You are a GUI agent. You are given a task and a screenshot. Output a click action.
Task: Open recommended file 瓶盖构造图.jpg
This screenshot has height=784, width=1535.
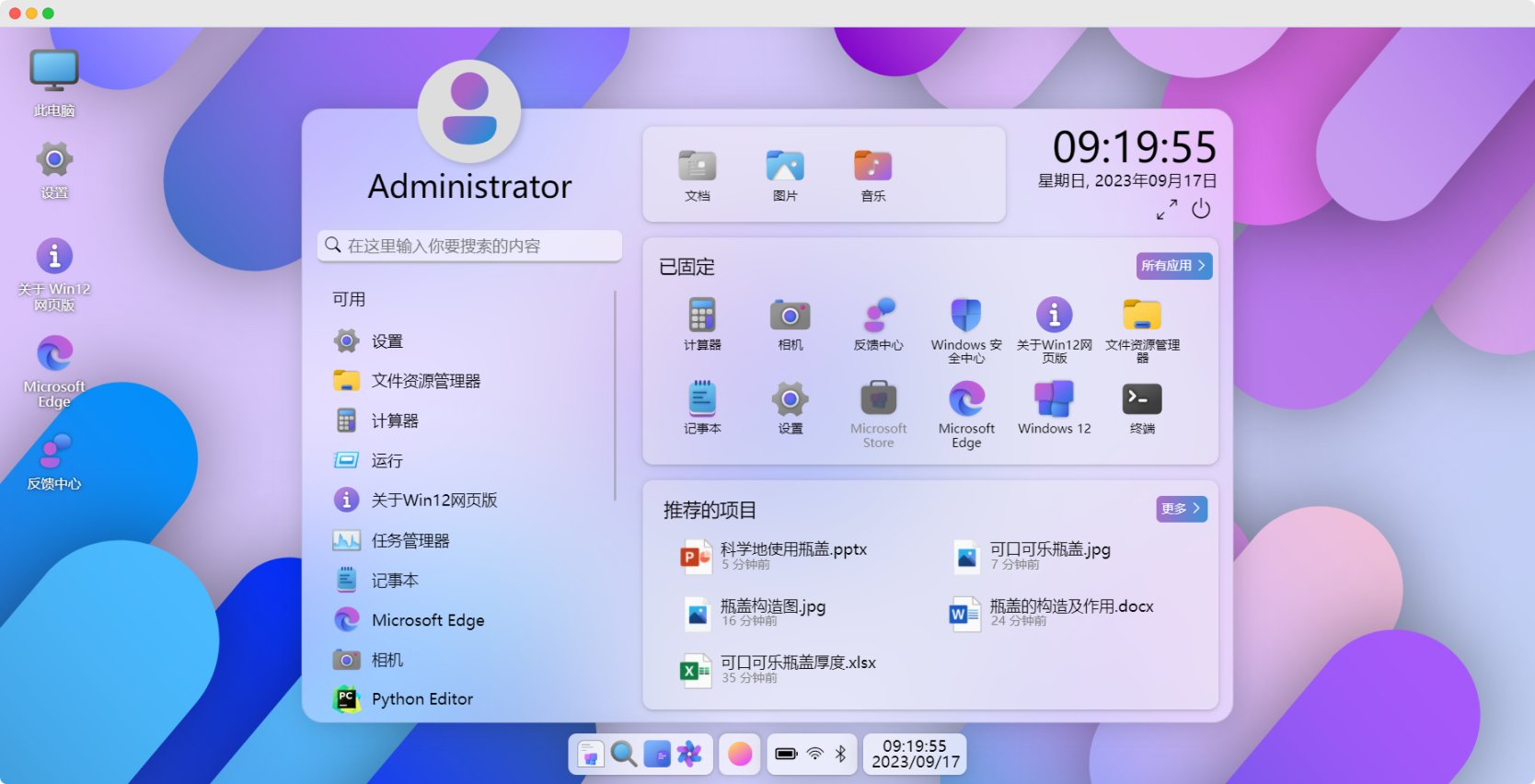[754, 613]
